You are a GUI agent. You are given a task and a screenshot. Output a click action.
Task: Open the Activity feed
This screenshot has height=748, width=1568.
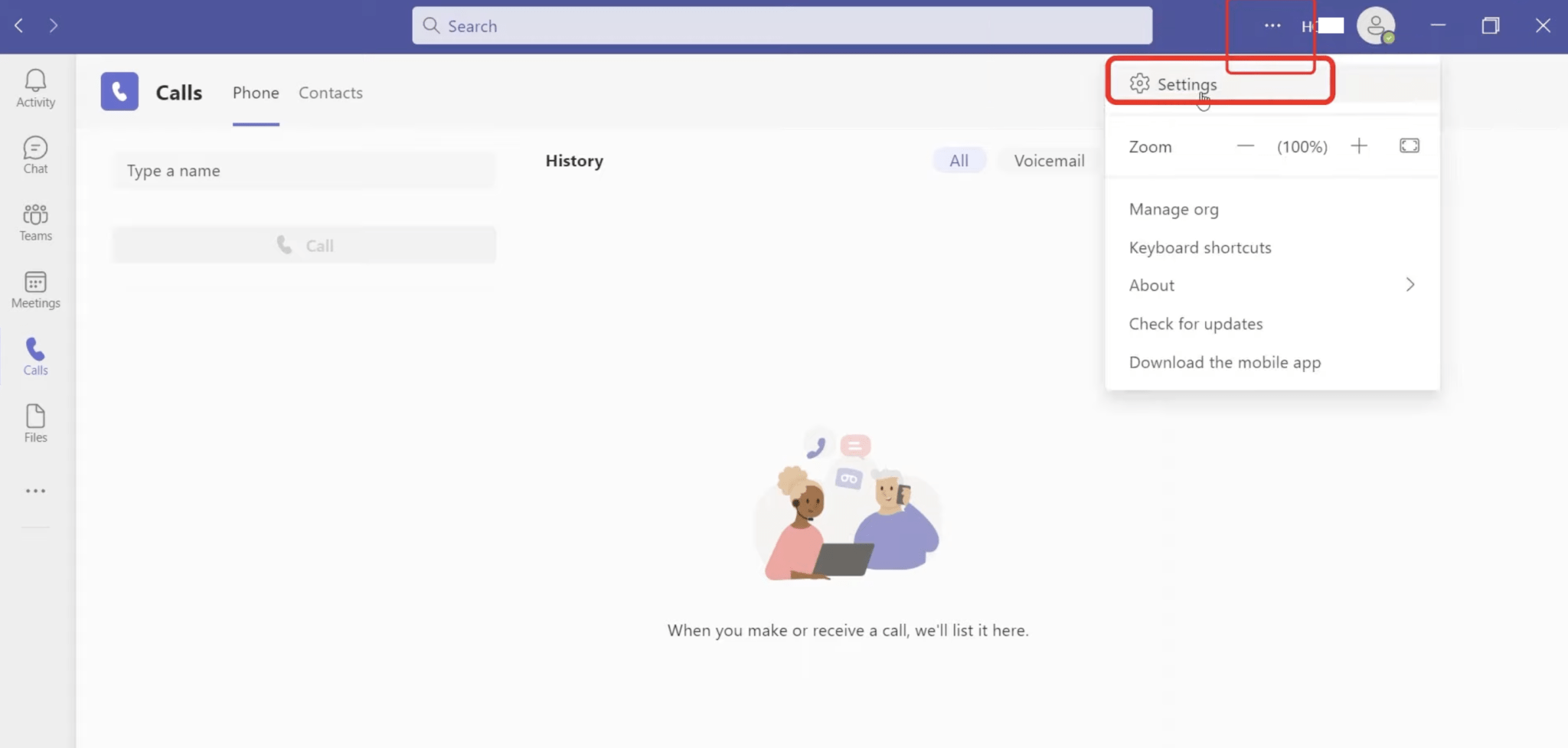click(x=35, y=87)
